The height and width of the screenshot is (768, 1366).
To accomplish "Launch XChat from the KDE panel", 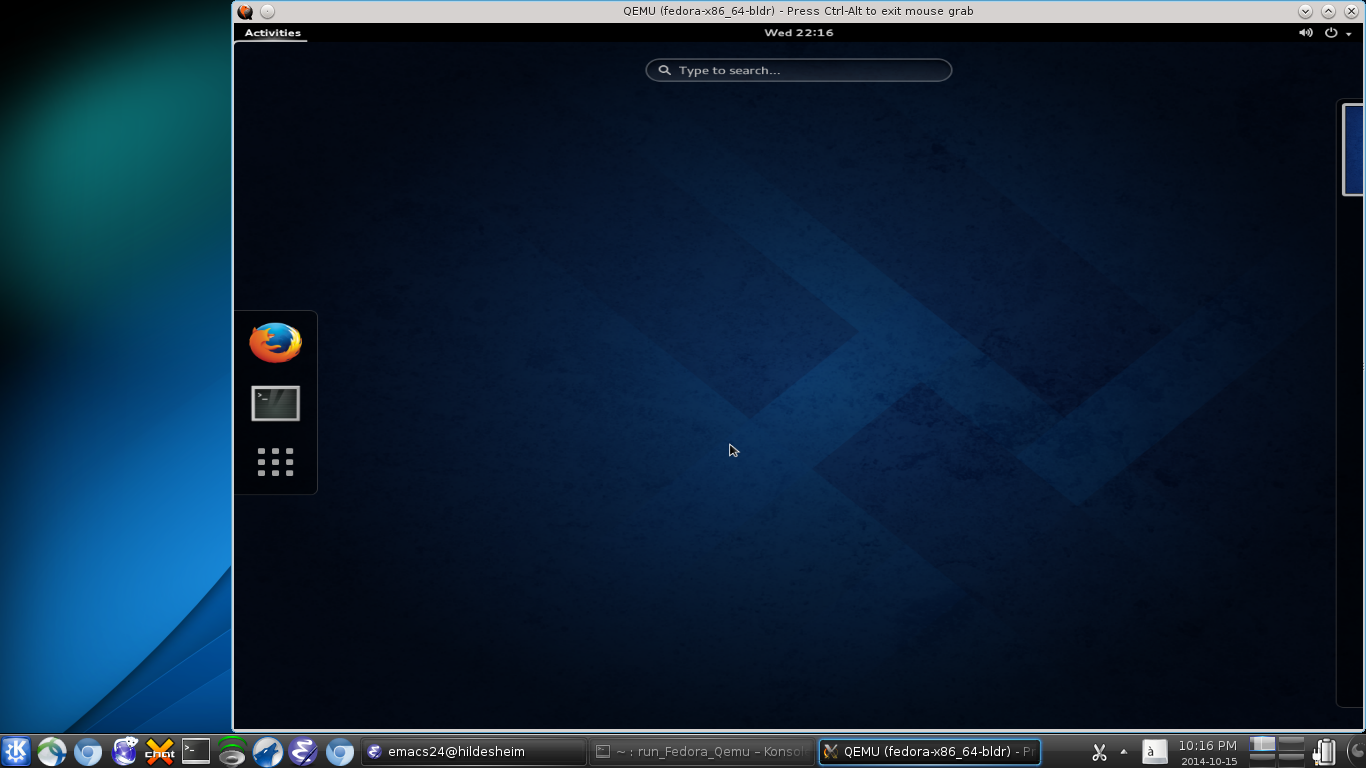I will (160, 751).
